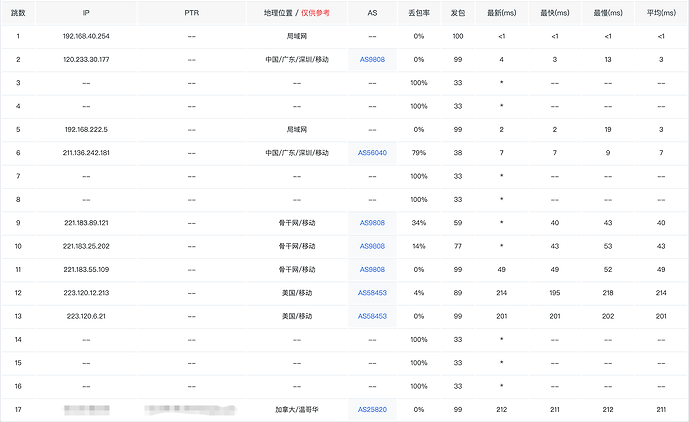The width and height of the screenshot is (689, 422).
Task: Open the AS9808 link for 221.183.25.202
Action: 372,246
